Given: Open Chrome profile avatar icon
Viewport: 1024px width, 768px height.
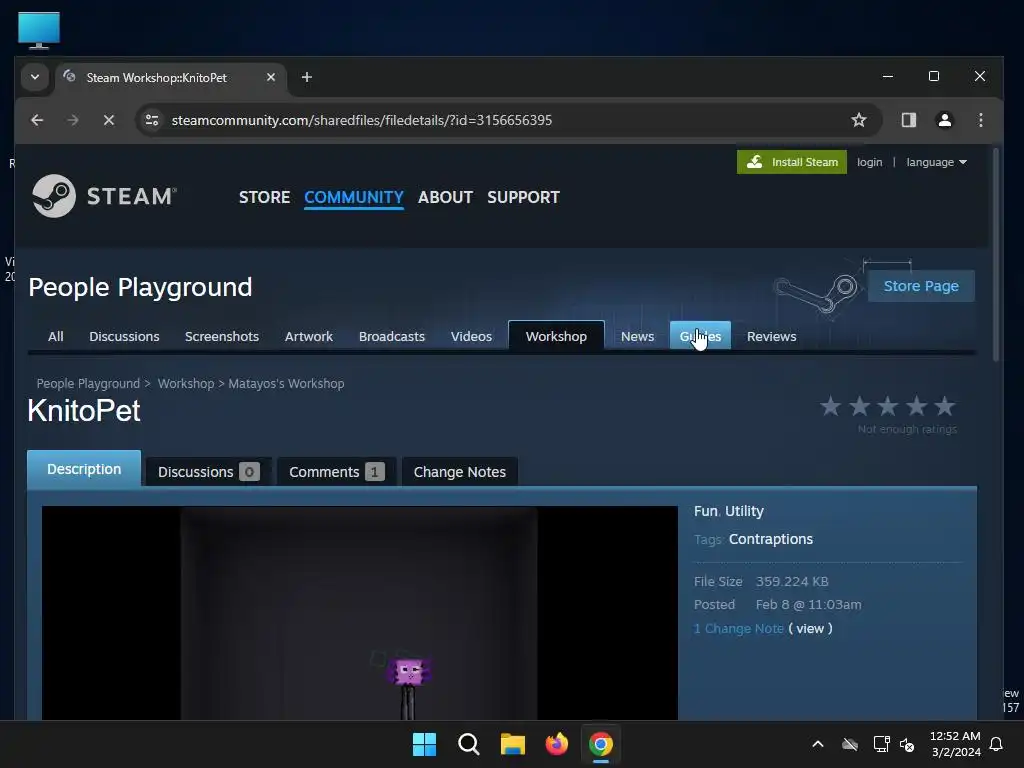Looking at the screenshot, I should (944, 120).
